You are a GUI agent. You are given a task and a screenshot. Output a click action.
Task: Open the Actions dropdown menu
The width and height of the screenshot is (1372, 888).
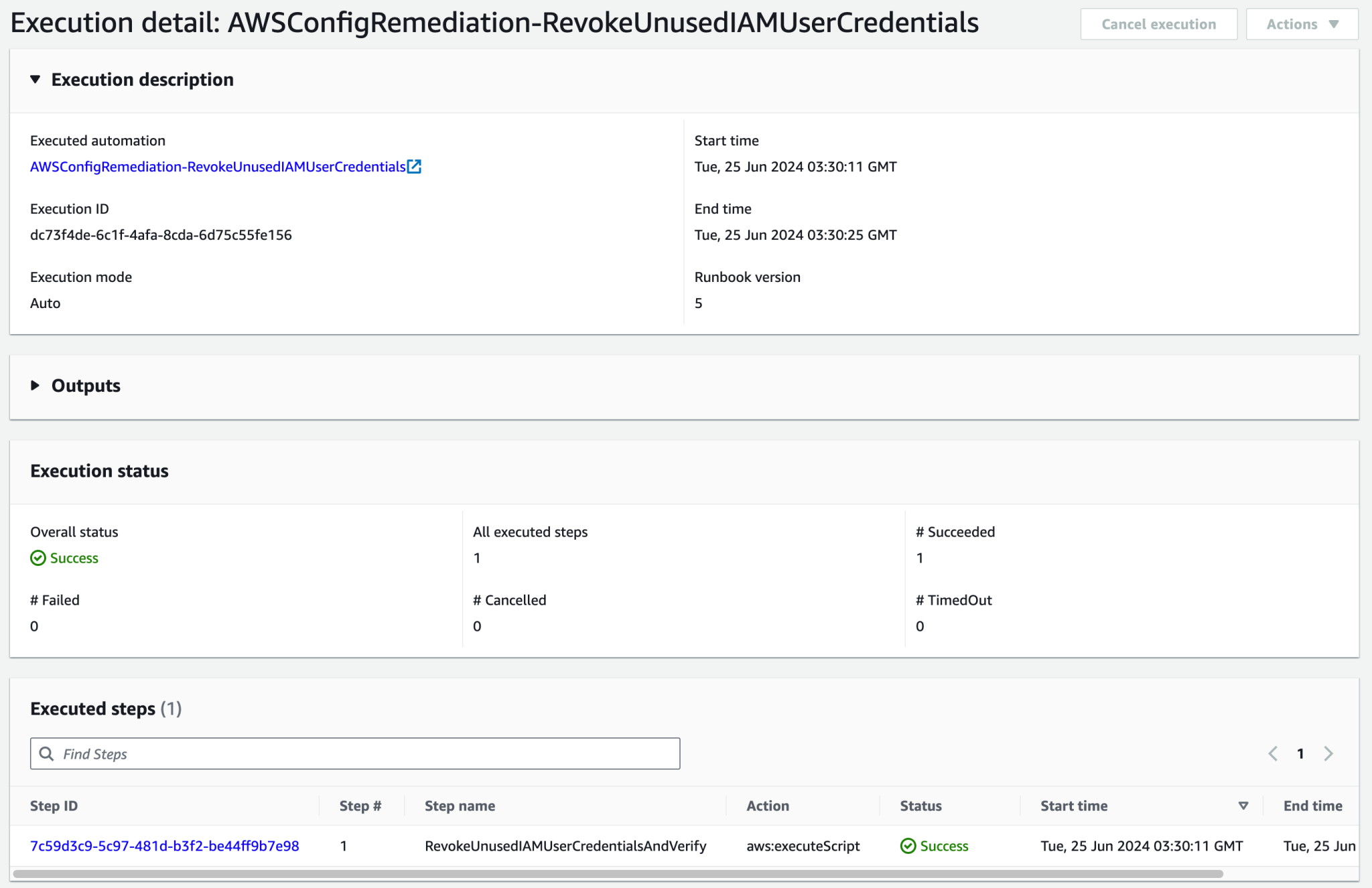tap(1301, 23)
